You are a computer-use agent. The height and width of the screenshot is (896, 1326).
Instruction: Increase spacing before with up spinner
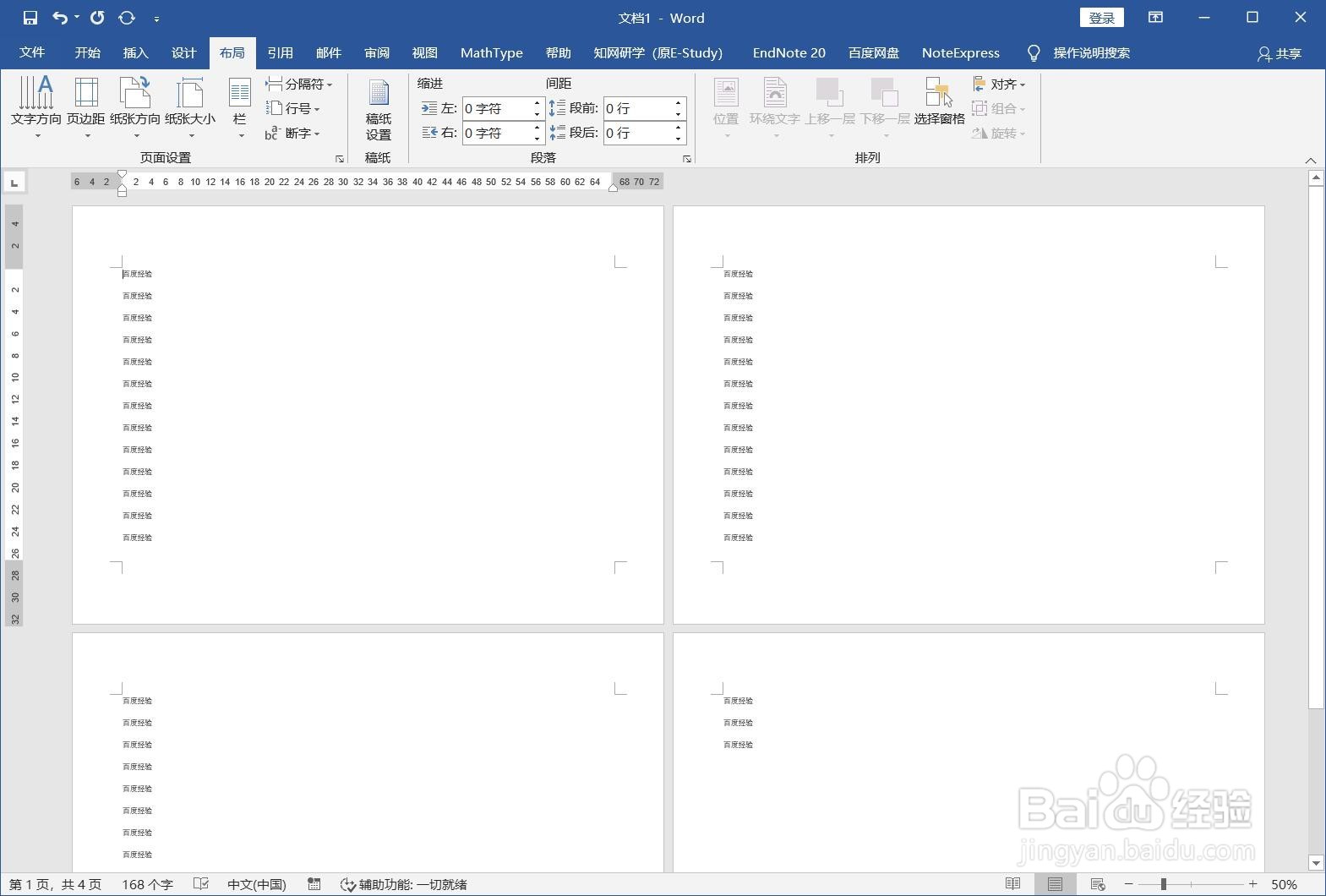click(678, 103)
